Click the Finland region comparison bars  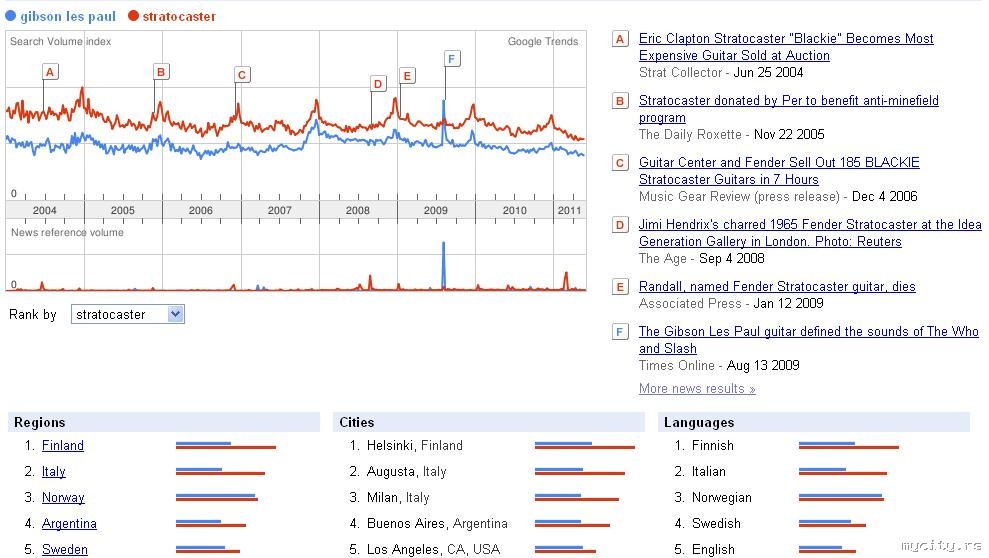pos(226,445)
